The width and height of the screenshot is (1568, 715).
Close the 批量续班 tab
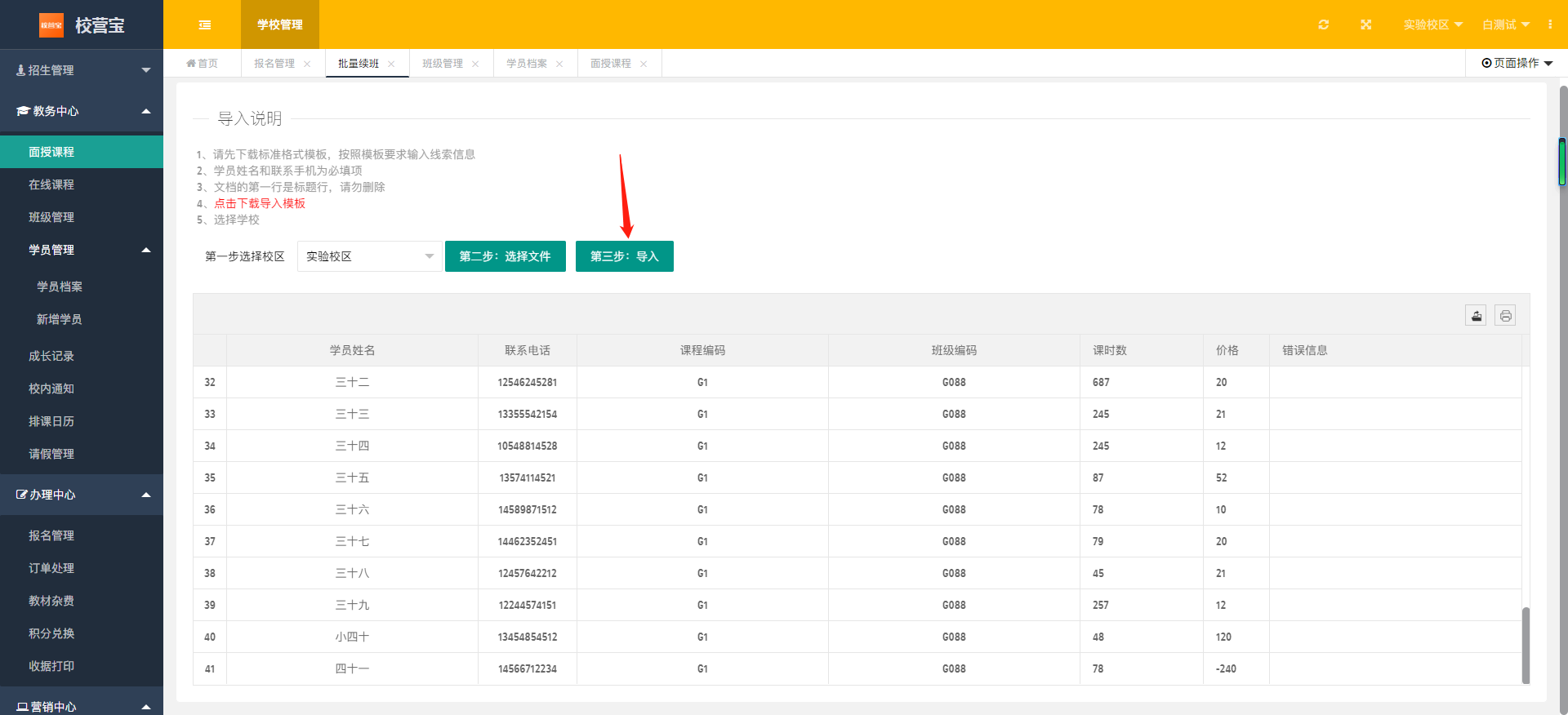coord(391,64)
